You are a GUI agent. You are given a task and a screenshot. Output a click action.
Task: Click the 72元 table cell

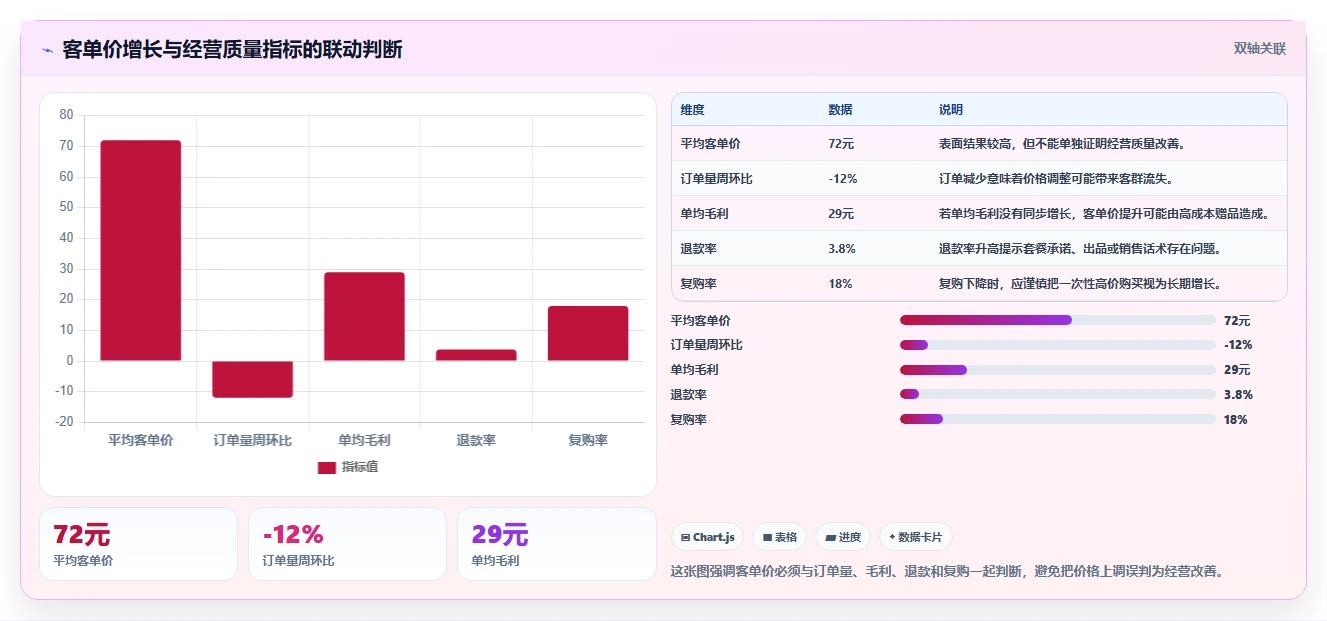pyautogui.click(x=841, y=144)
